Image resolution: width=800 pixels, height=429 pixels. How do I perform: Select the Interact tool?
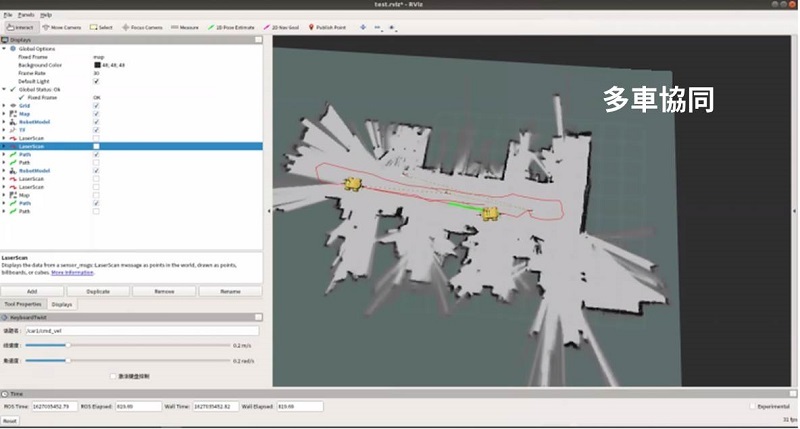click(x=18, y=27)
